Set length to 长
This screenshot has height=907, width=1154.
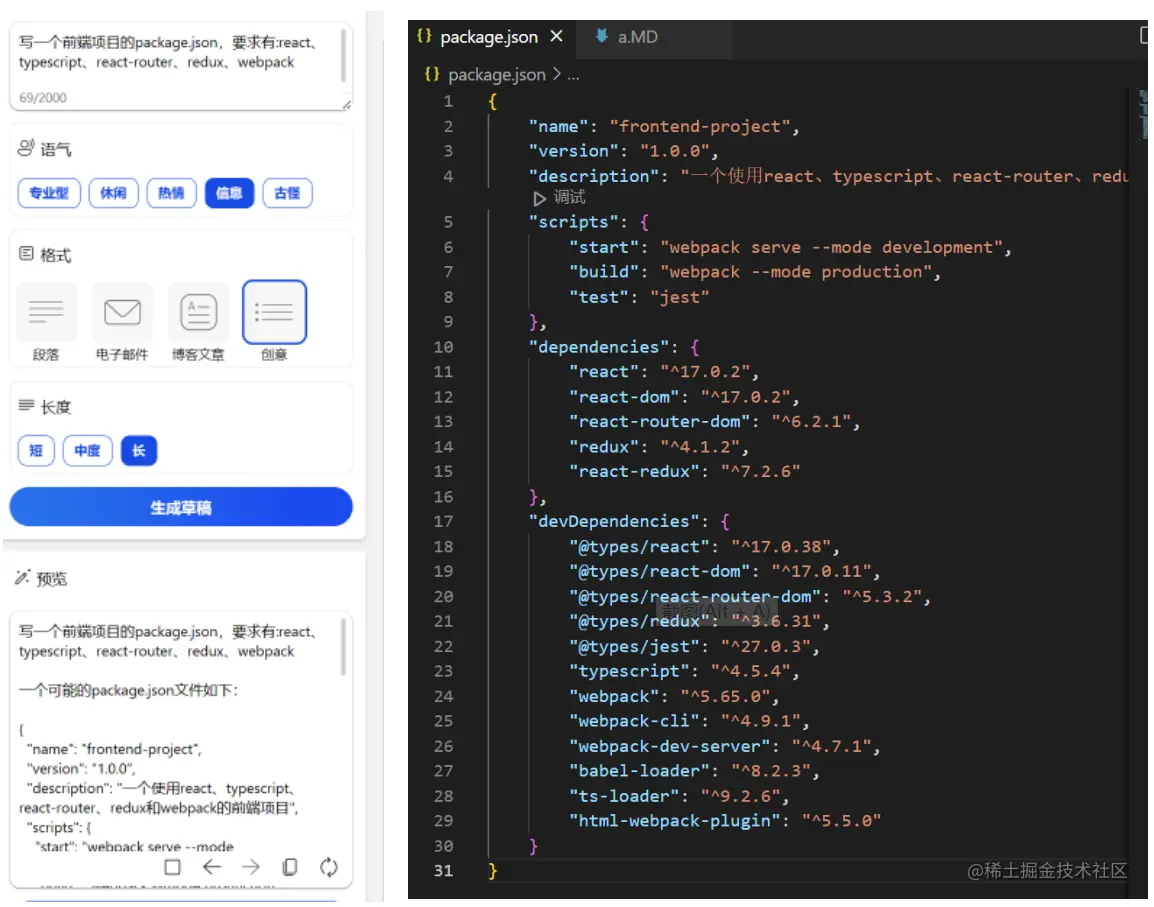pyautogui.click(x=139, y=451)
